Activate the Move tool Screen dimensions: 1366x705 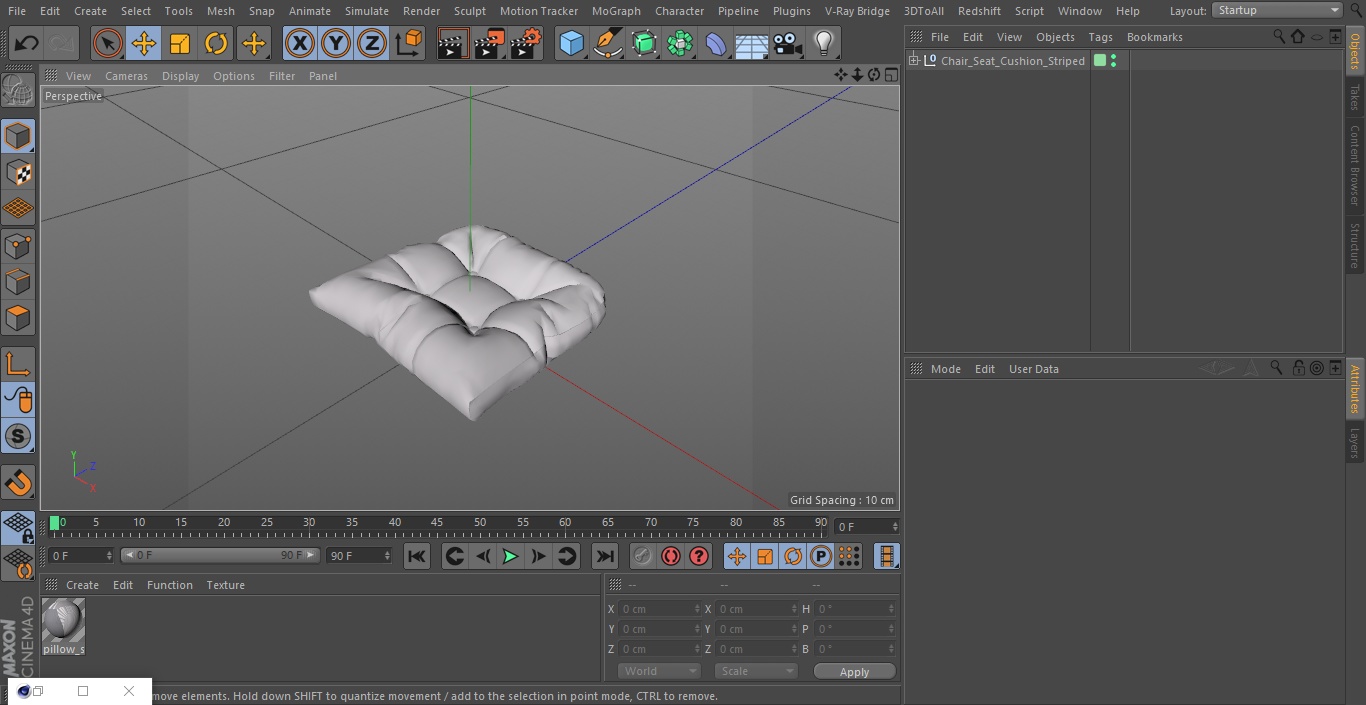point(143,43)
